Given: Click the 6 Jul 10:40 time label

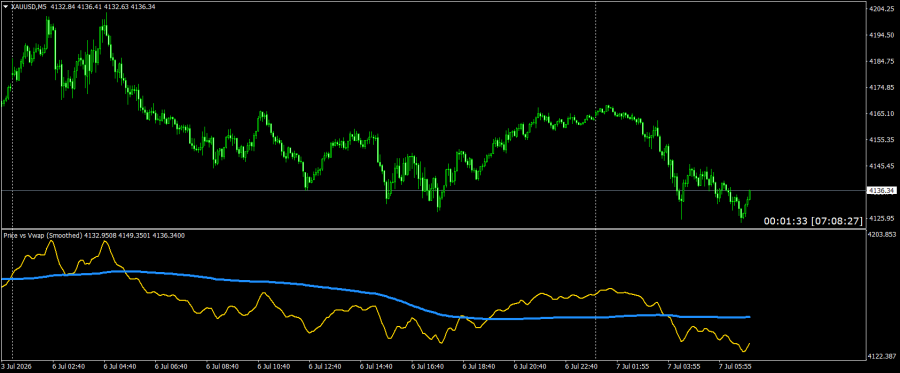Looking at the screenshot, I should 274,365.
